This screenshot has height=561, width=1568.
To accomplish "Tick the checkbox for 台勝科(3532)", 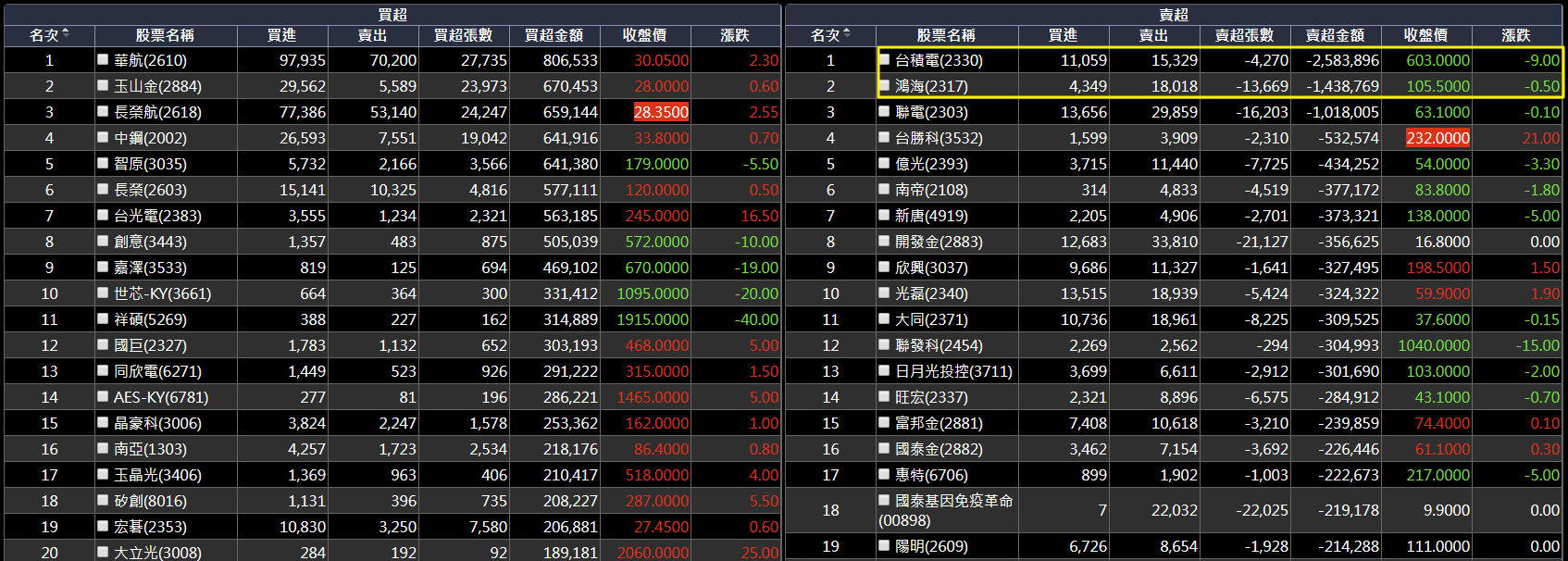I will tap(884, 137).
